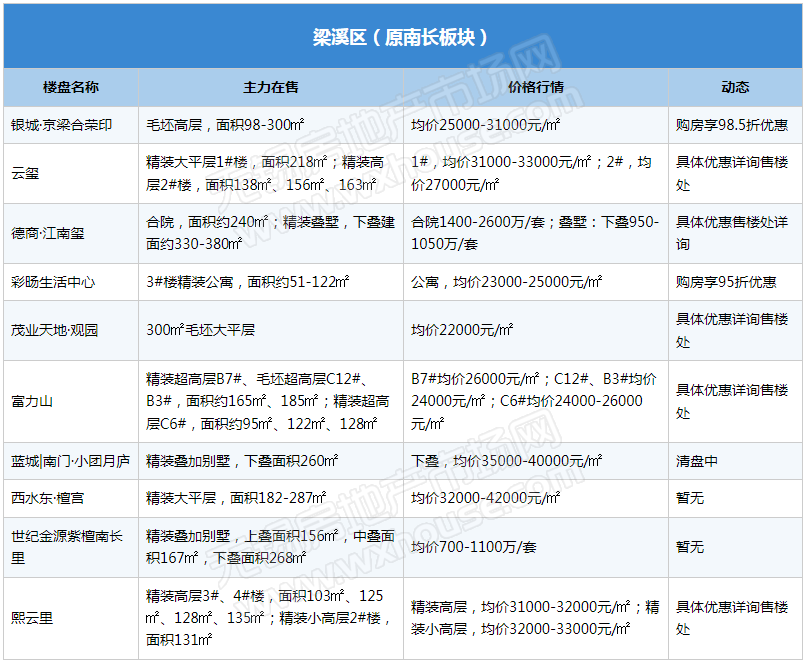Image resolution: width=806 pixels, height=665 pixels.
Task: Select the 清盘中 status cell
Action: 697,462
